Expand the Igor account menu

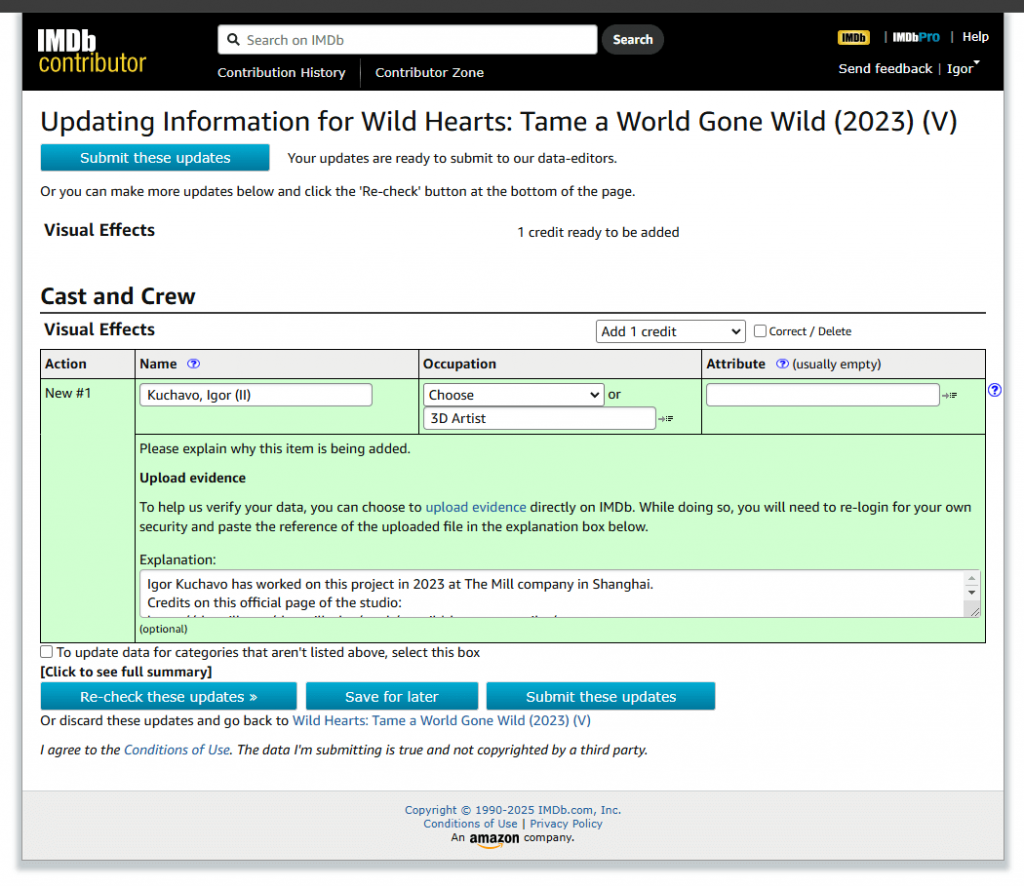pyautogui.click(x=963, y=68)
